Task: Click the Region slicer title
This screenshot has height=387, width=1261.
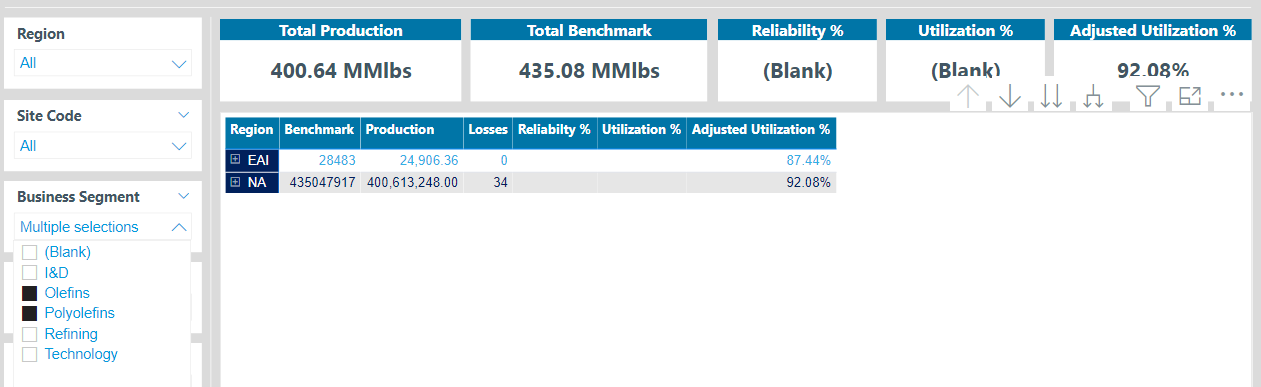Action: (x=41, y=34)
